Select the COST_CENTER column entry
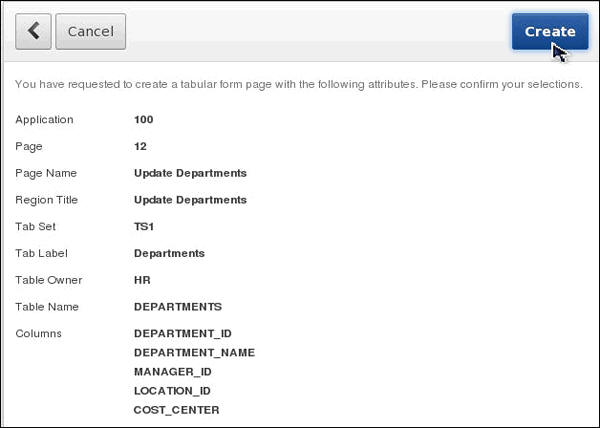The width and height of the screenshot is (600, 428). point(176,409)
